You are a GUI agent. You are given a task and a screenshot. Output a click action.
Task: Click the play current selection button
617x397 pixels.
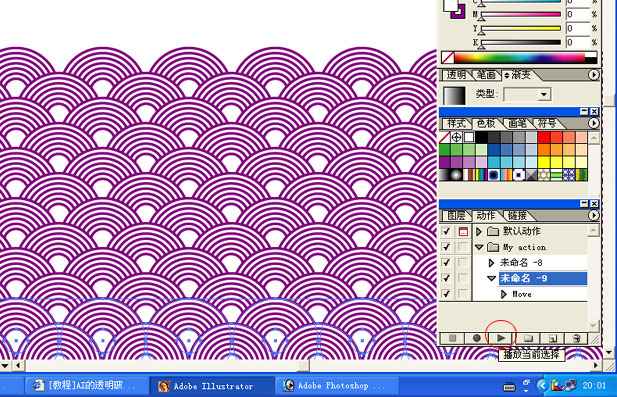[501, 338]
